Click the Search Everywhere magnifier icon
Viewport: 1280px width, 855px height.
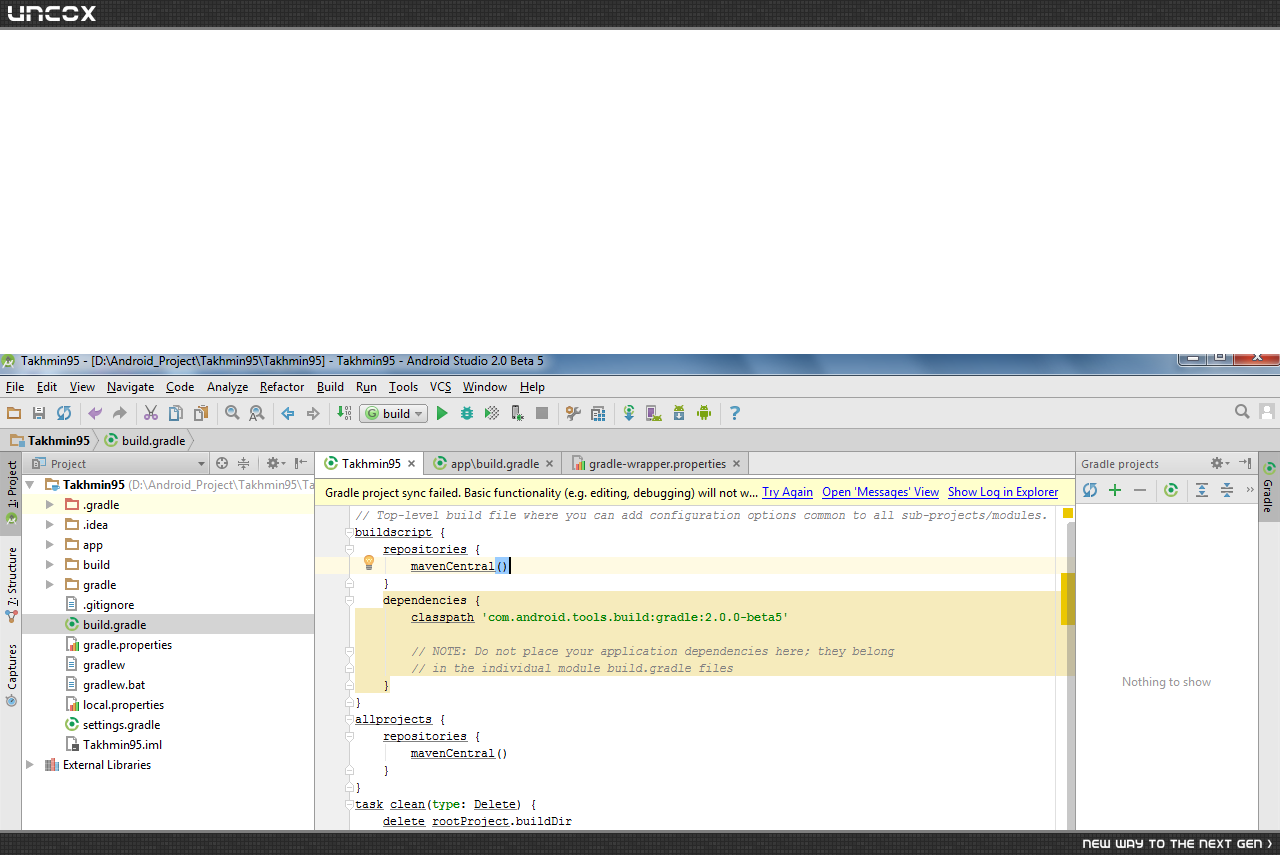coord(1242,412)
